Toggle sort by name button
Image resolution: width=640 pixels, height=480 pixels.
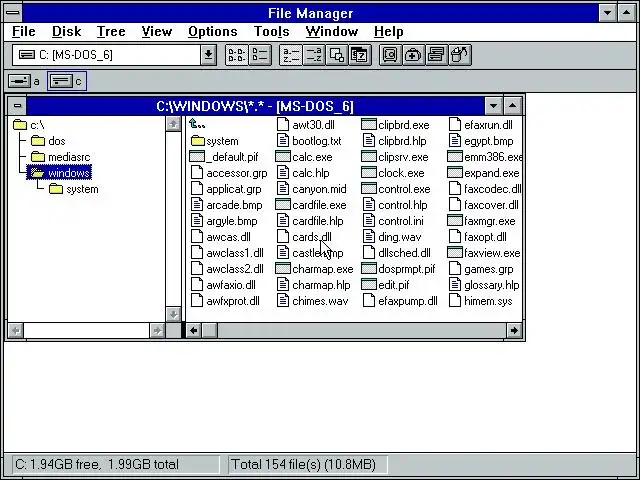(291, 55)
